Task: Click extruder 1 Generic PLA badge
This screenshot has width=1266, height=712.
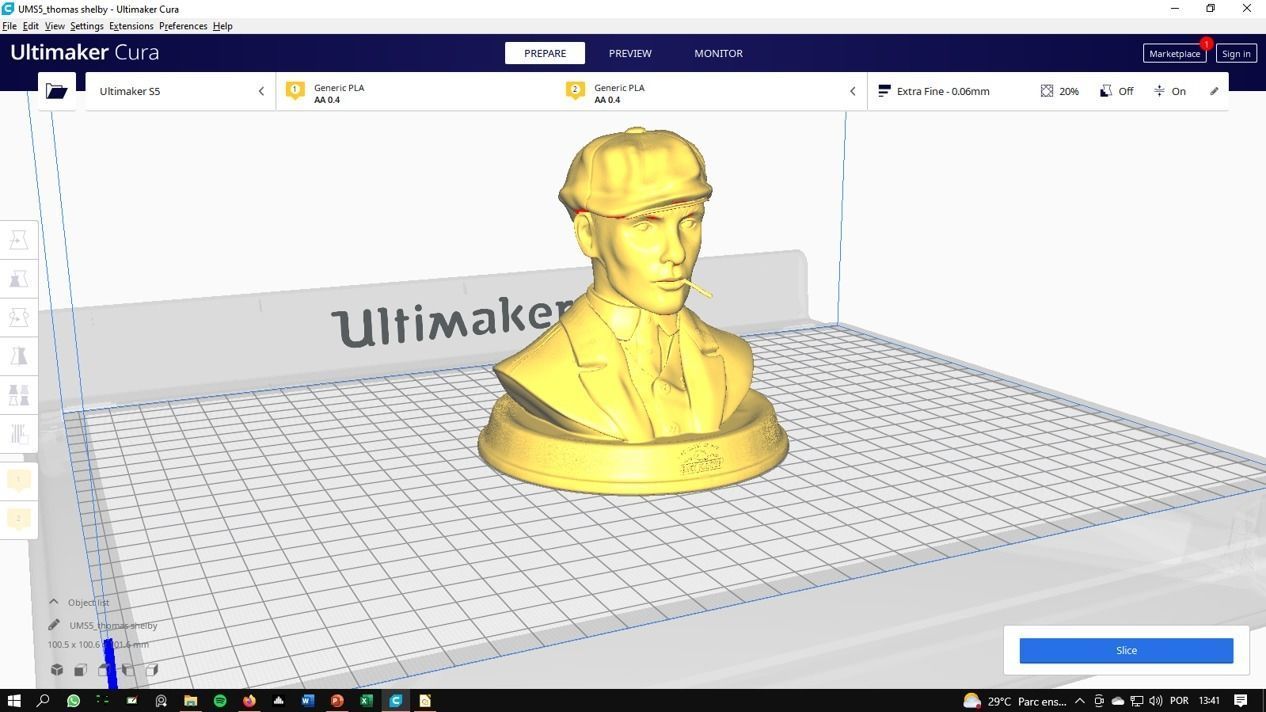Action: 295,91
